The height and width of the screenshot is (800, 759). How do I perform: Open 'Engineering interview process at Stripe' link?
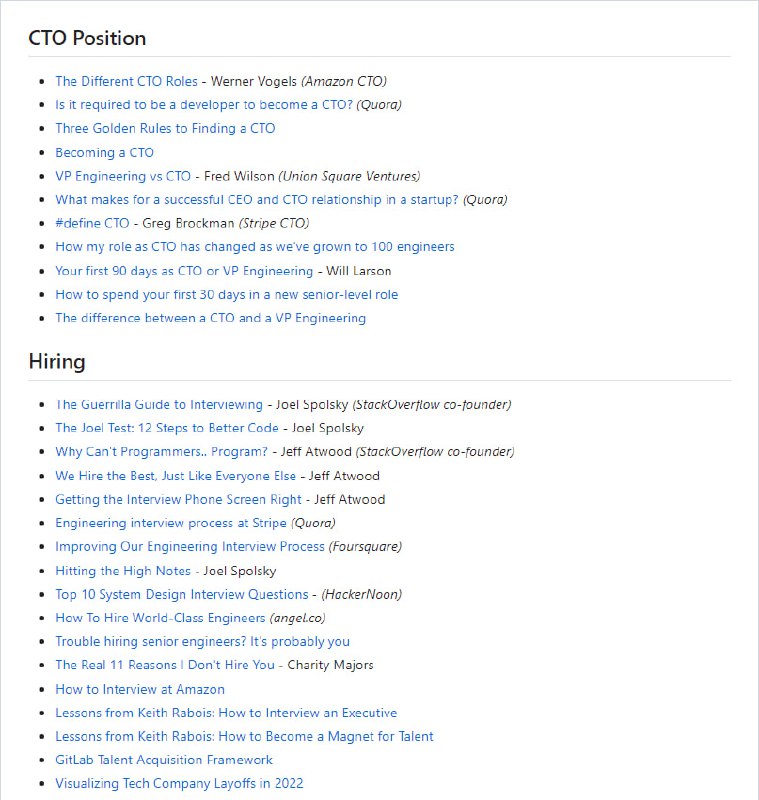(x=170, y=523)
